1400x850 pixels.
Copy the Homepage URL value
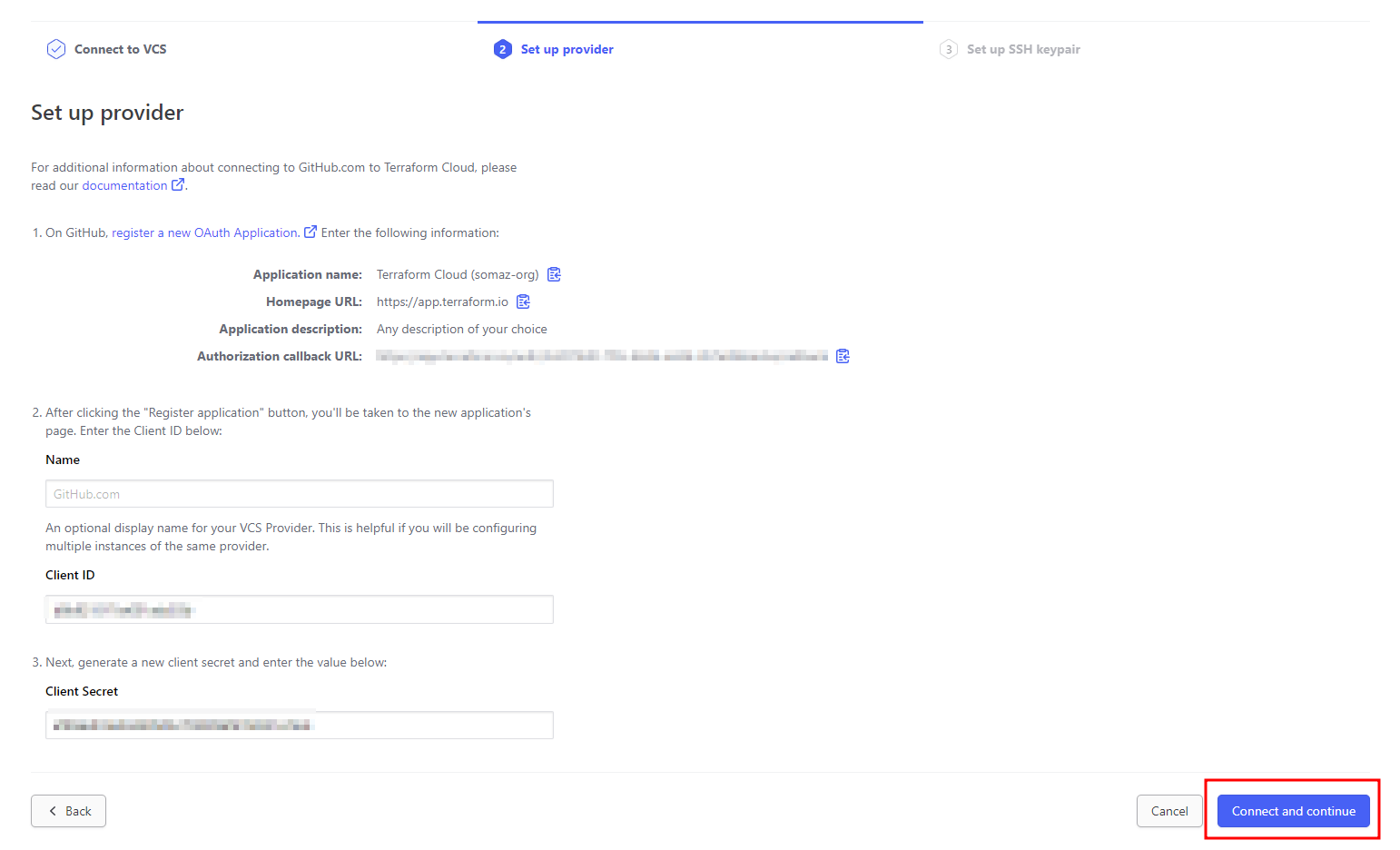[523, 301]
